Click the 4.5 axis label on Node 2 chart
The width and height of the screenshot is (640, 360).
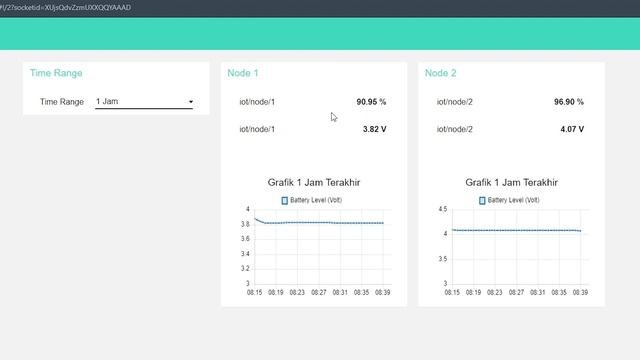[442, 209]
